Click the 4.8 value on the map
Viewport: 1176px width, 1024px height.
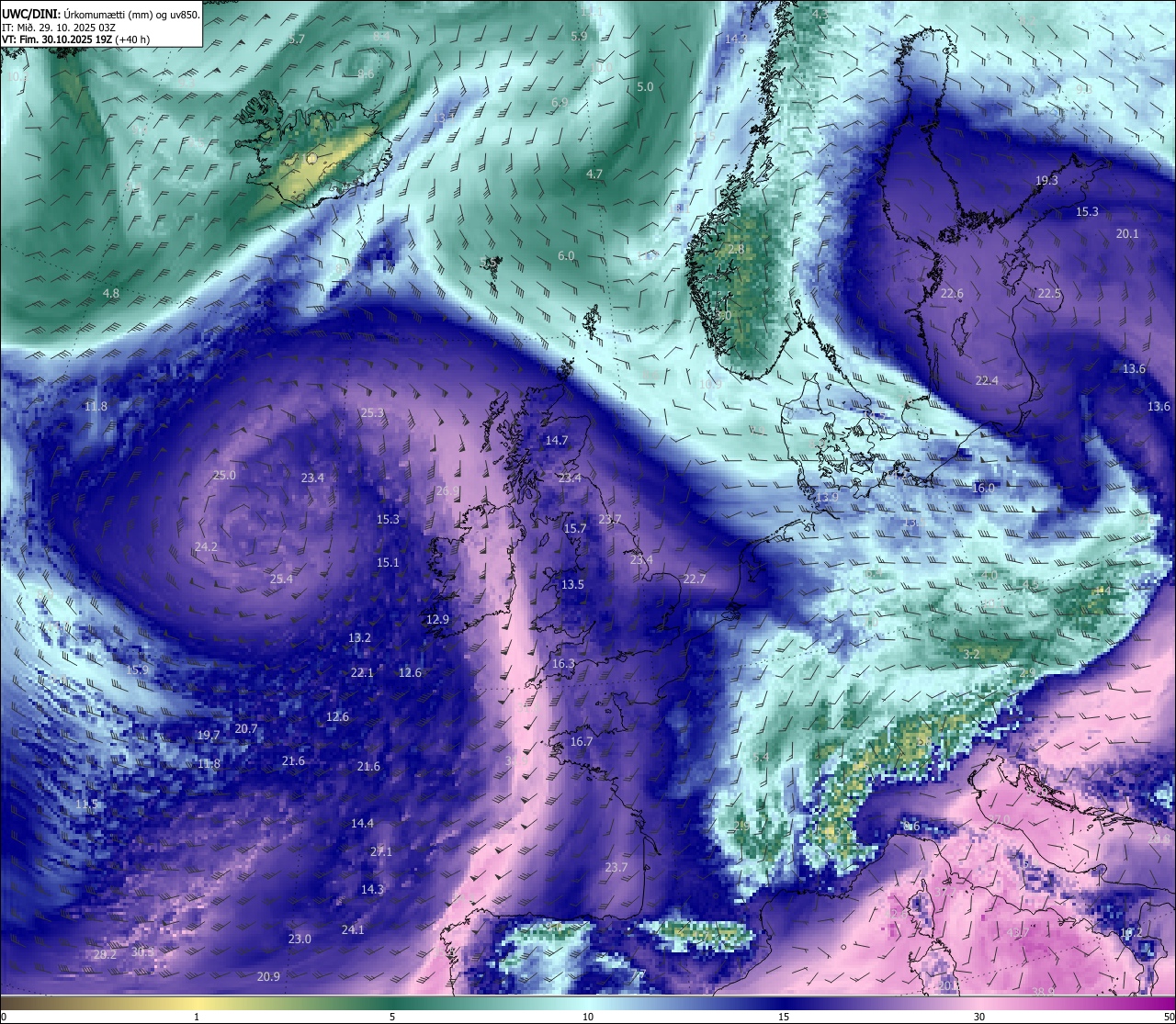[111, 294]
